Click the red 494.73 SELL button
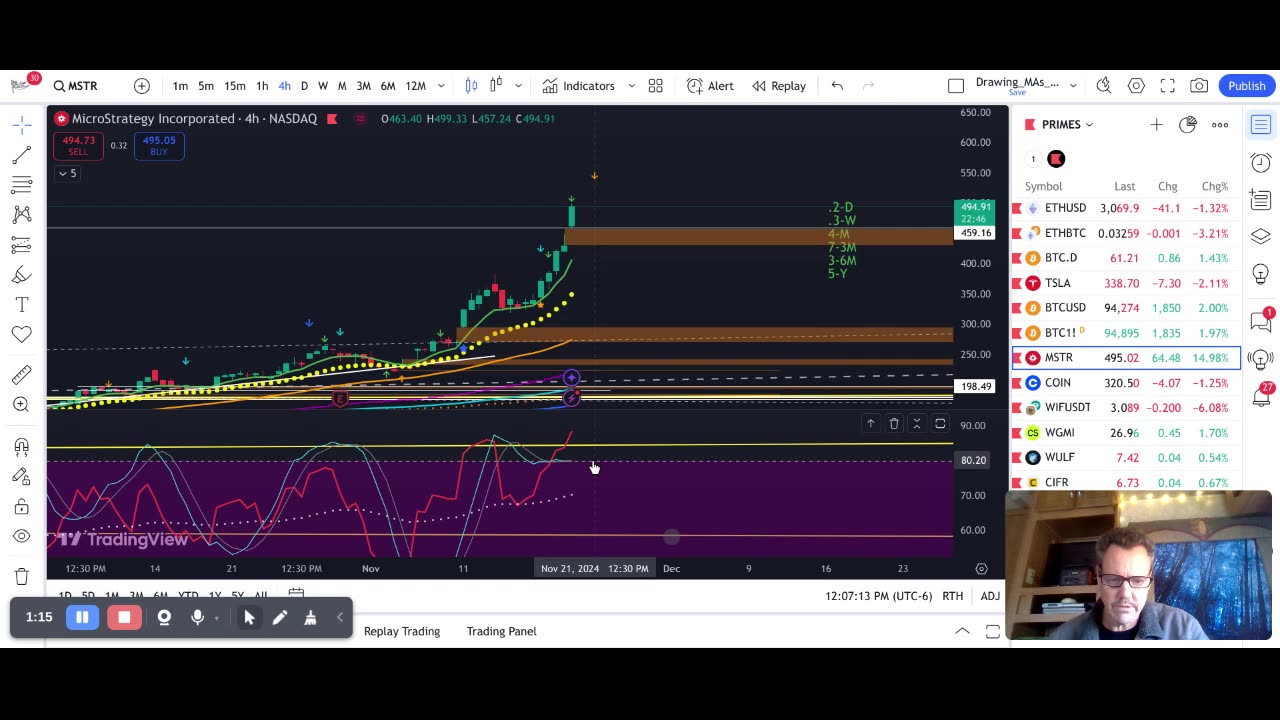 tap(78, 145)
